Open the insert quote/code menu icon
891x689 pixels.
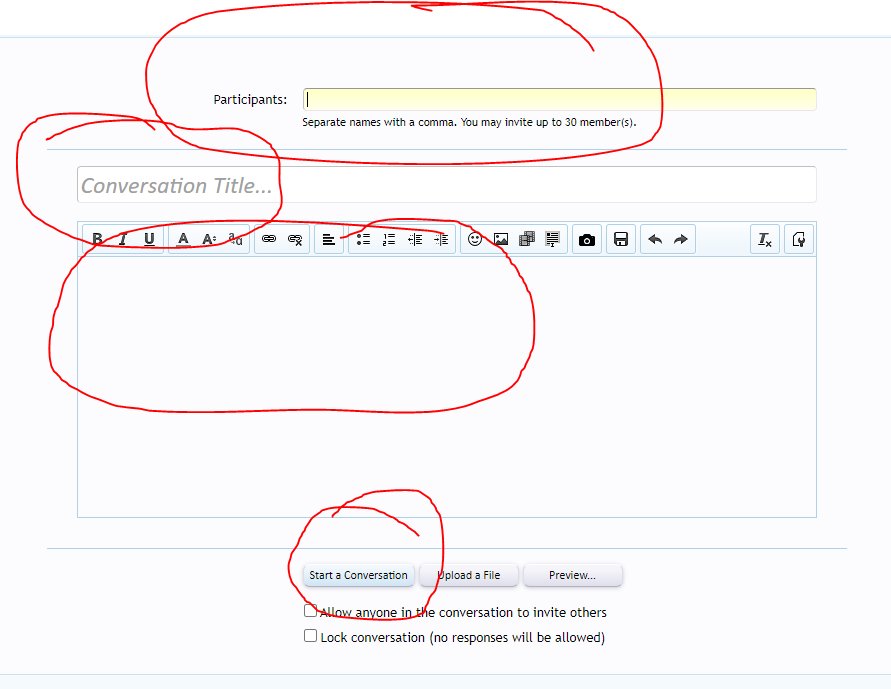552,239
